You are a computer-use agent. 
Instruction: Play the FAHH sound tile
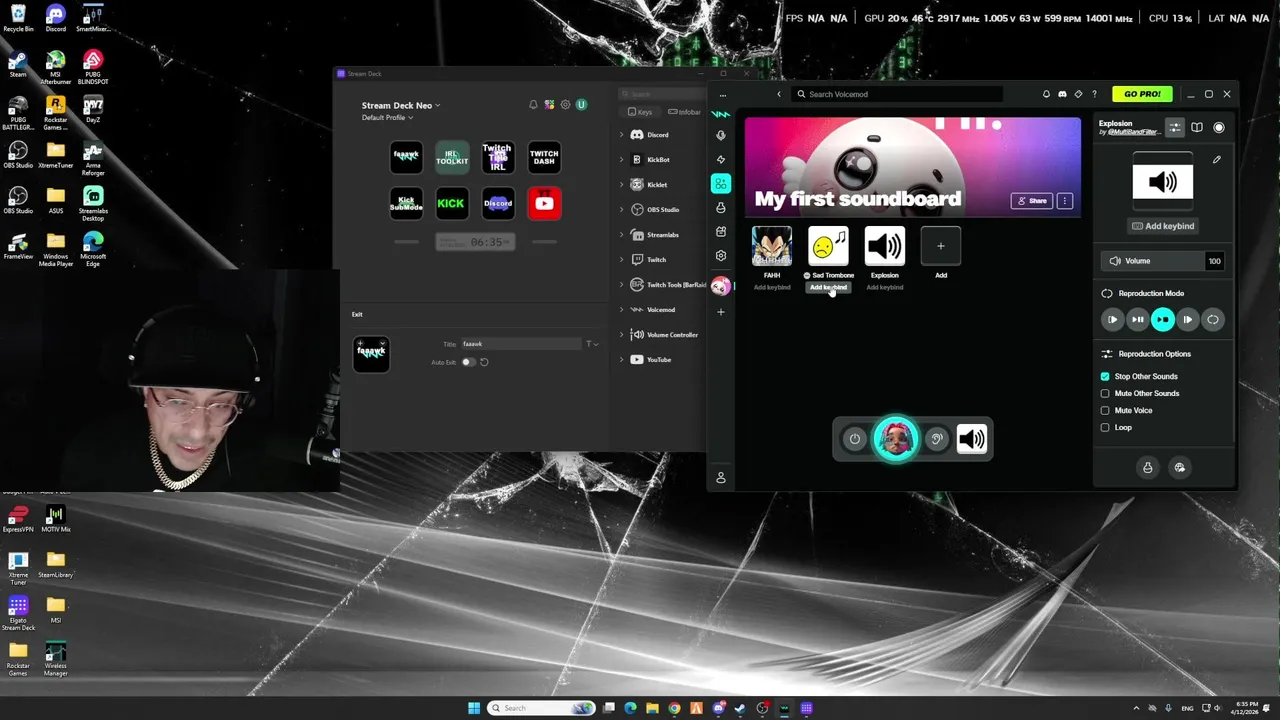pyautogui.click(x=772, y=246)
